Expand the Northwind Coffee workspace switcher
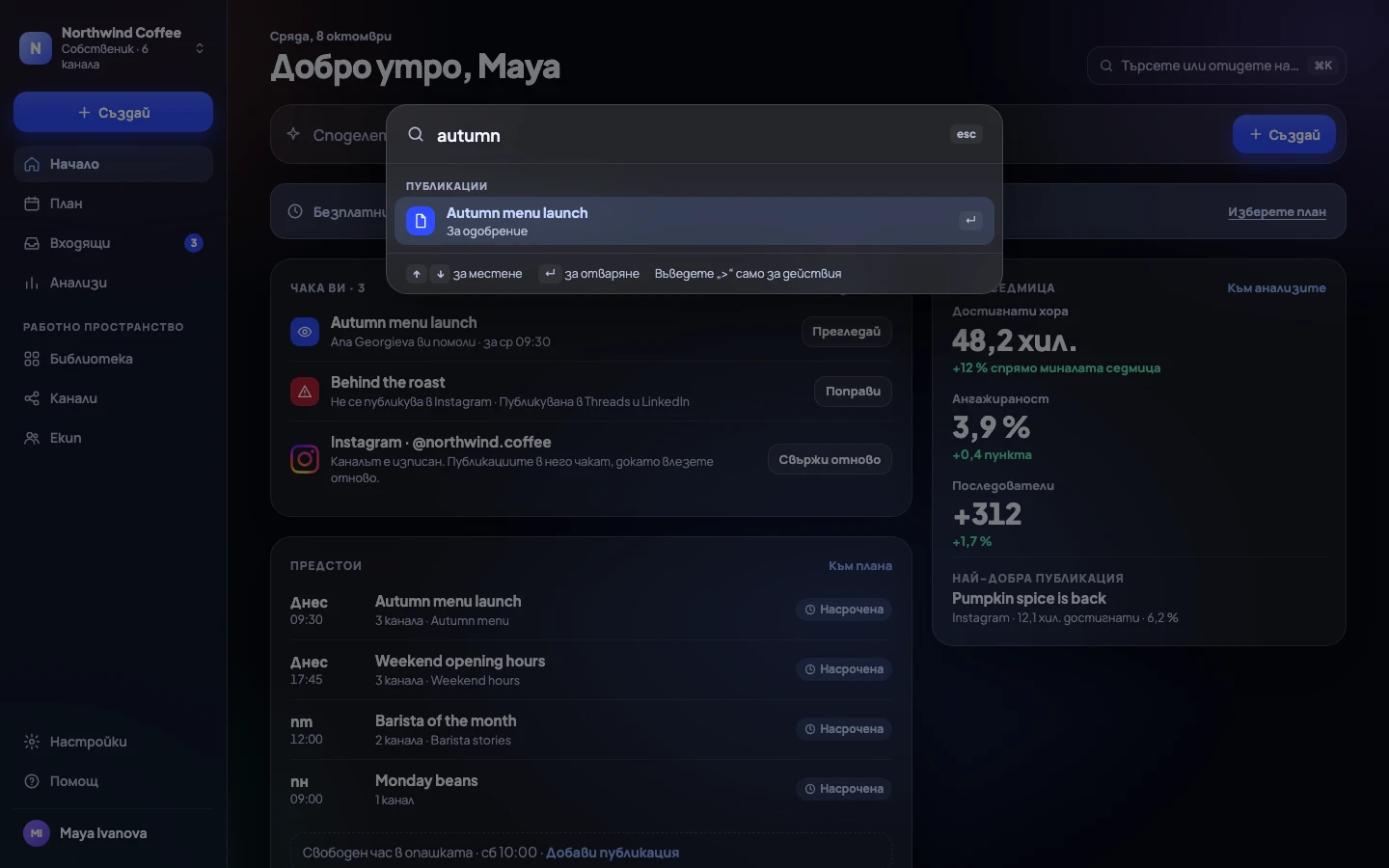1389x868 pixels. click(x=114, y=47)
